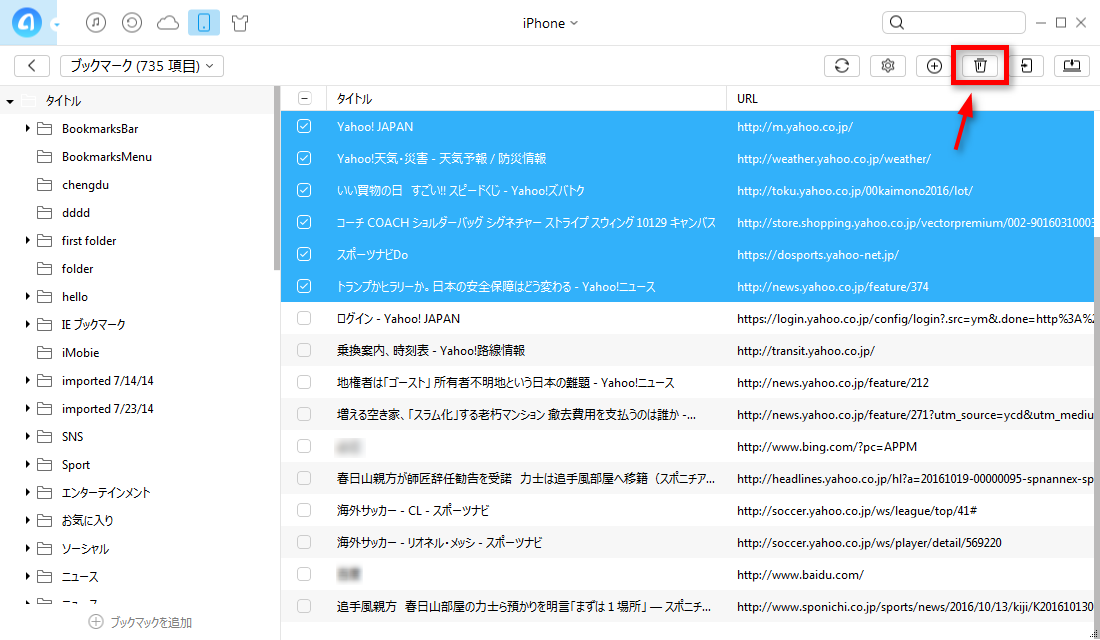
Task: Select the ソーシャル folder
Action: point(85,549)
